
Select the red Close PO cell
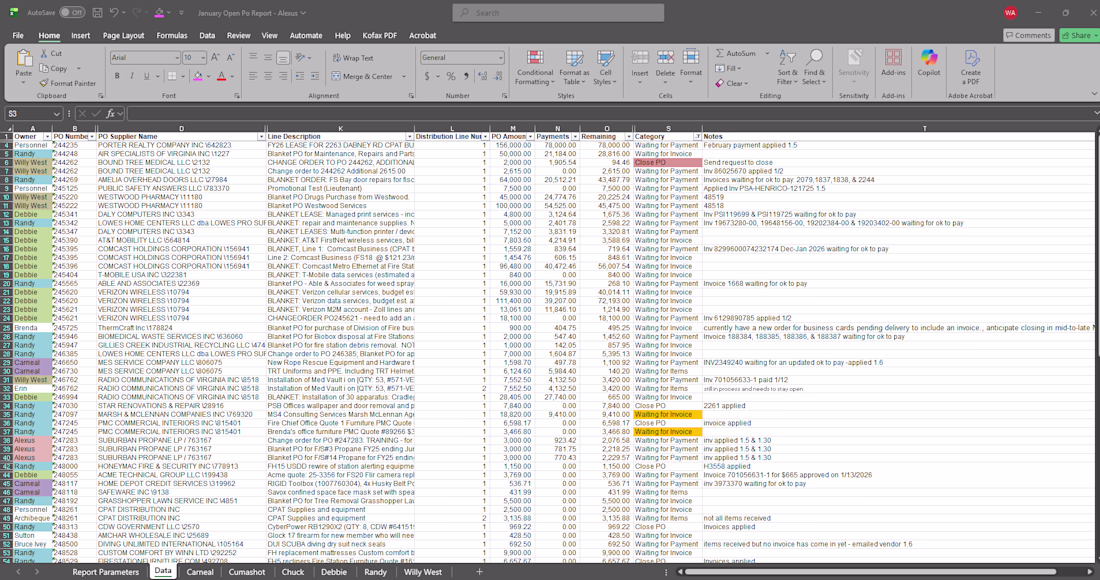click(x=667, y=162)
